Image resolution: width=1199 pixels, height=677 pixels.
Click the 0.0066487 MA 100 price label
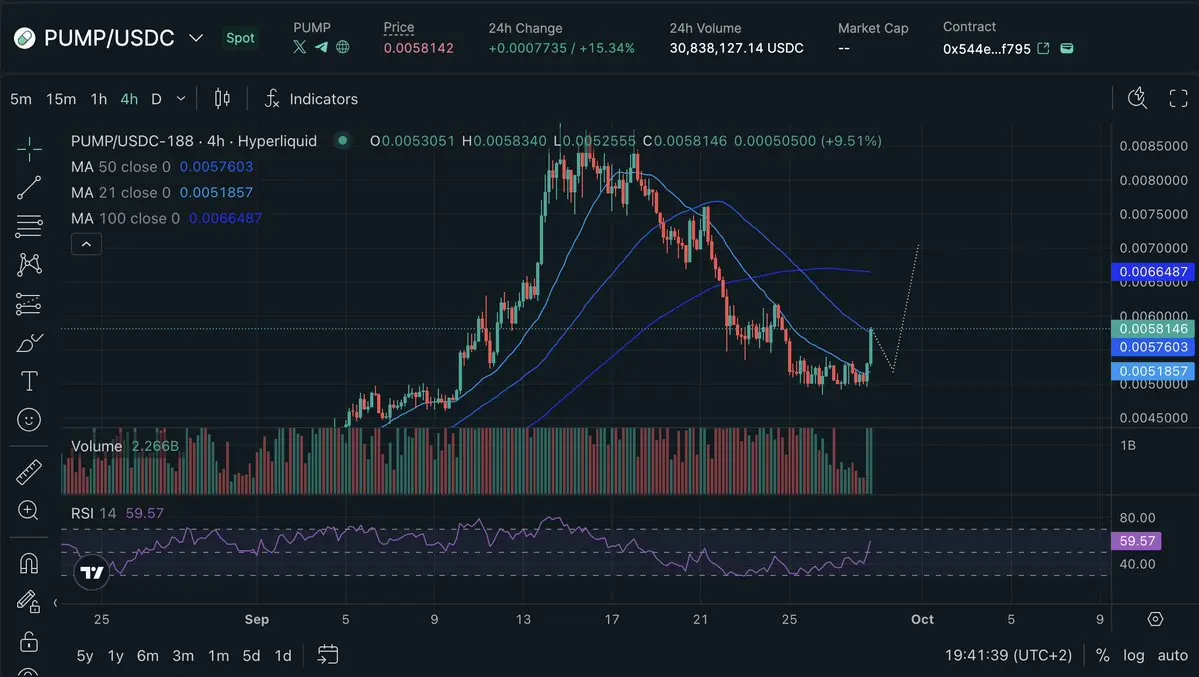pos(1152,272)
